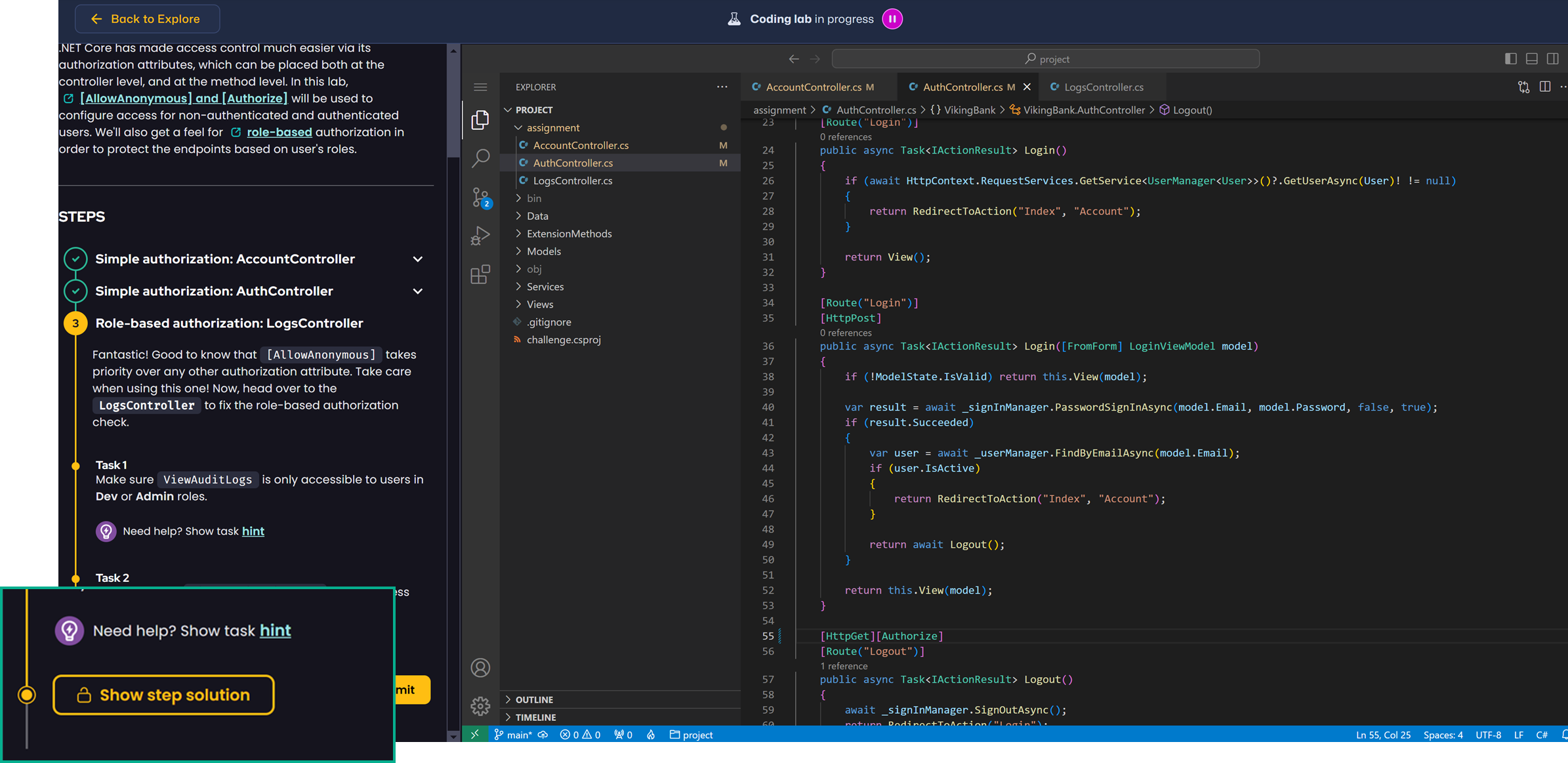Open the Accounts icon in activity bar
This screenshot has width=1568, height=763.
coord(480,668)
